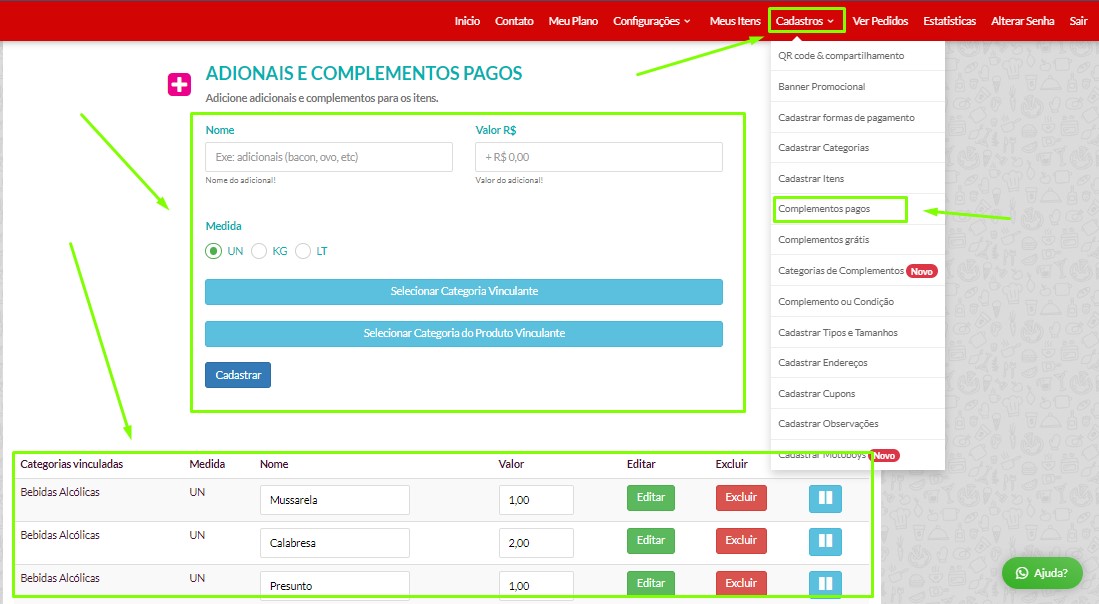
Task: Expand the Cadastros dropdown menu
Action: coord(805,21)
